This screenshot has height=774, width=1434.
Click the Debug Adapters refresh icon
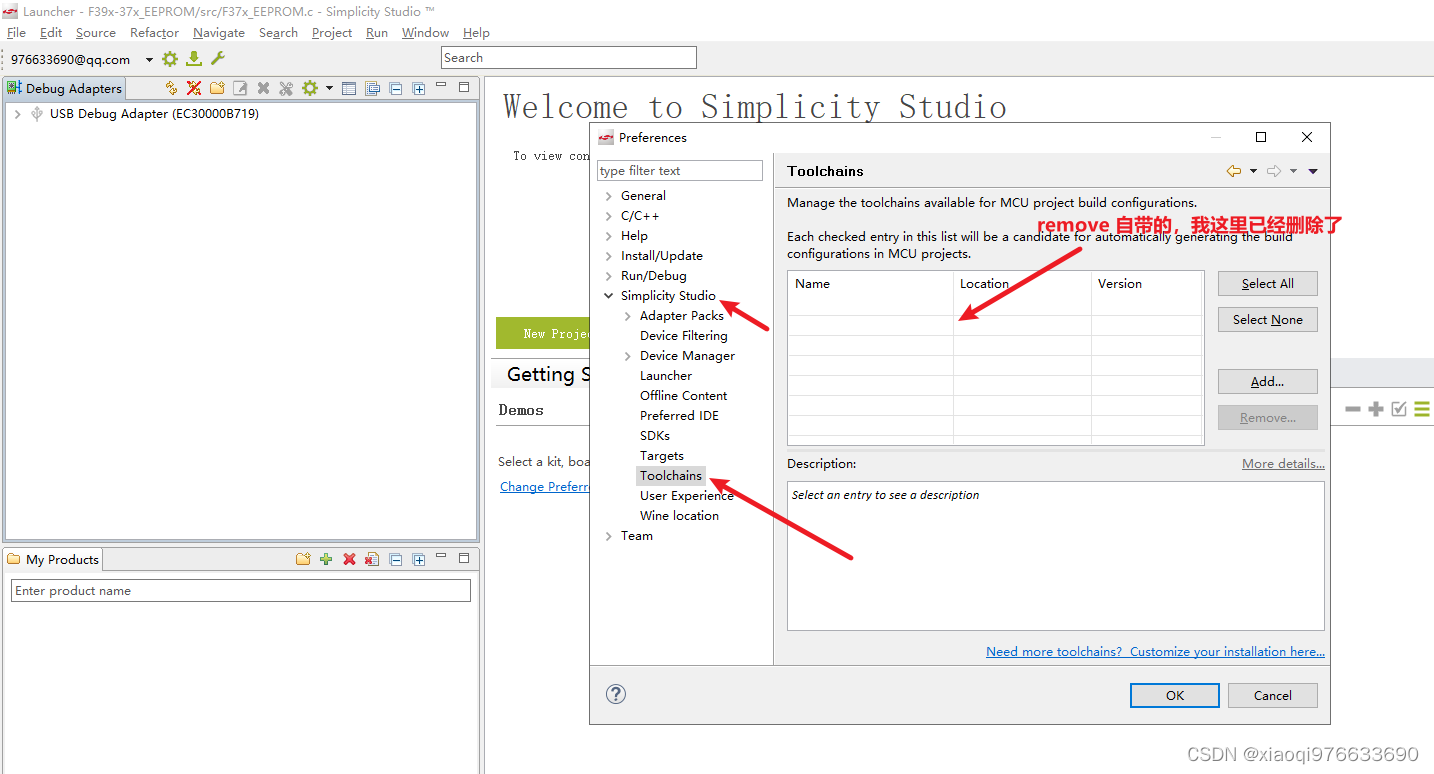click(x=171, y=88)
